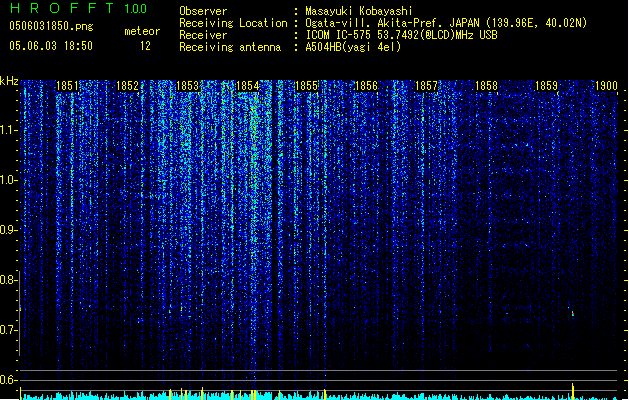The width and height of the screenshot is (629, 400).
Task: Select observer name Masayuki Kobayashi
Action: [x=359, y=11]
